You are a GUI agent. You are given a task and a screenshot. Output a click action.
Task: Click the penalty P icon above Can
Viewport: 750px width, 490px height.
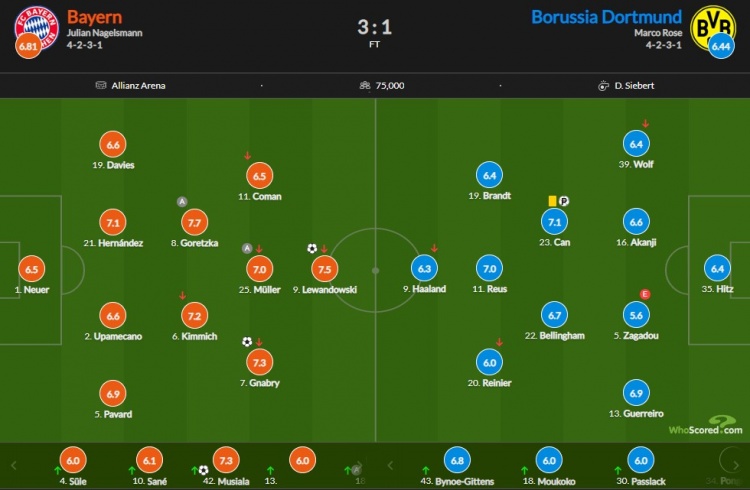pos(563,201)
